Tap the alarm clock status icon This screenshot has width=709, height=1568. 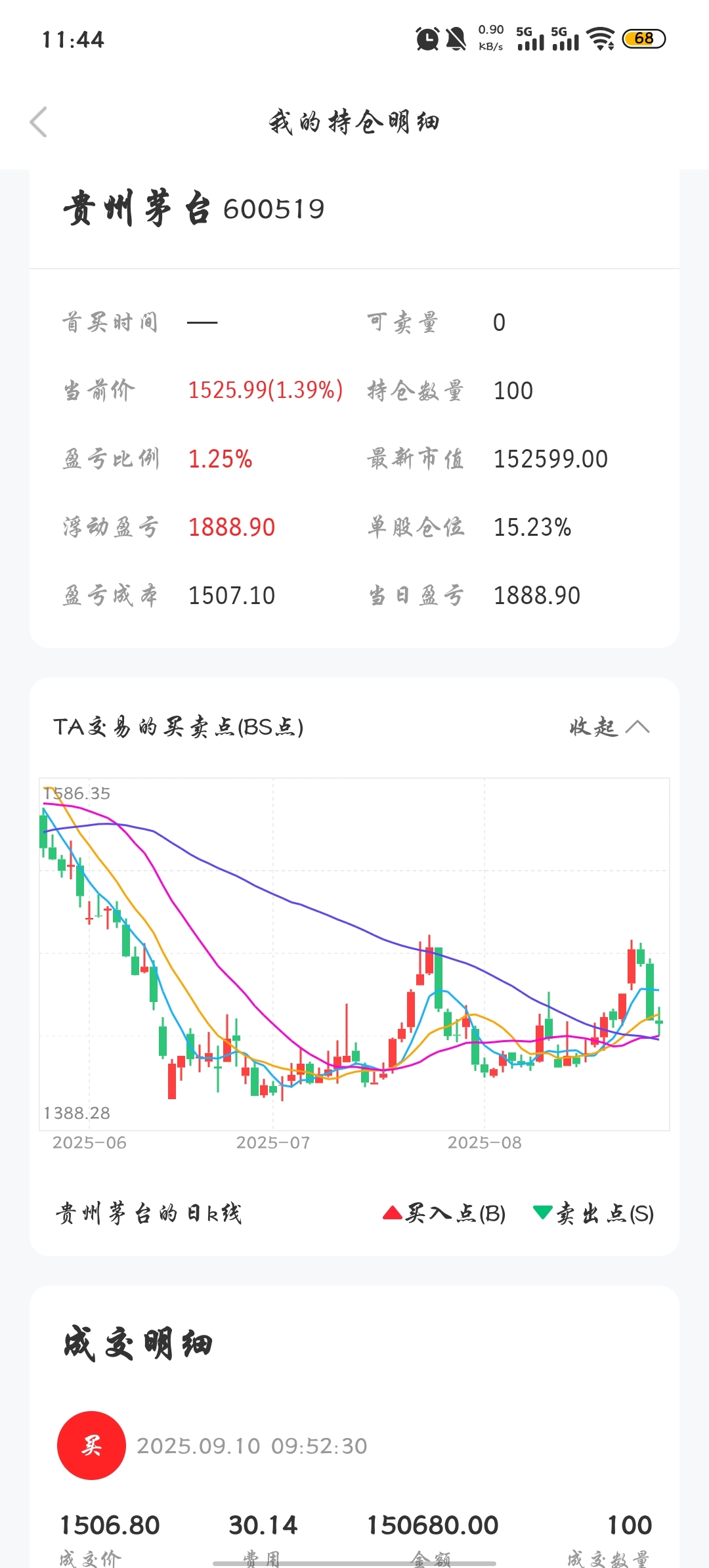[427, 39]
